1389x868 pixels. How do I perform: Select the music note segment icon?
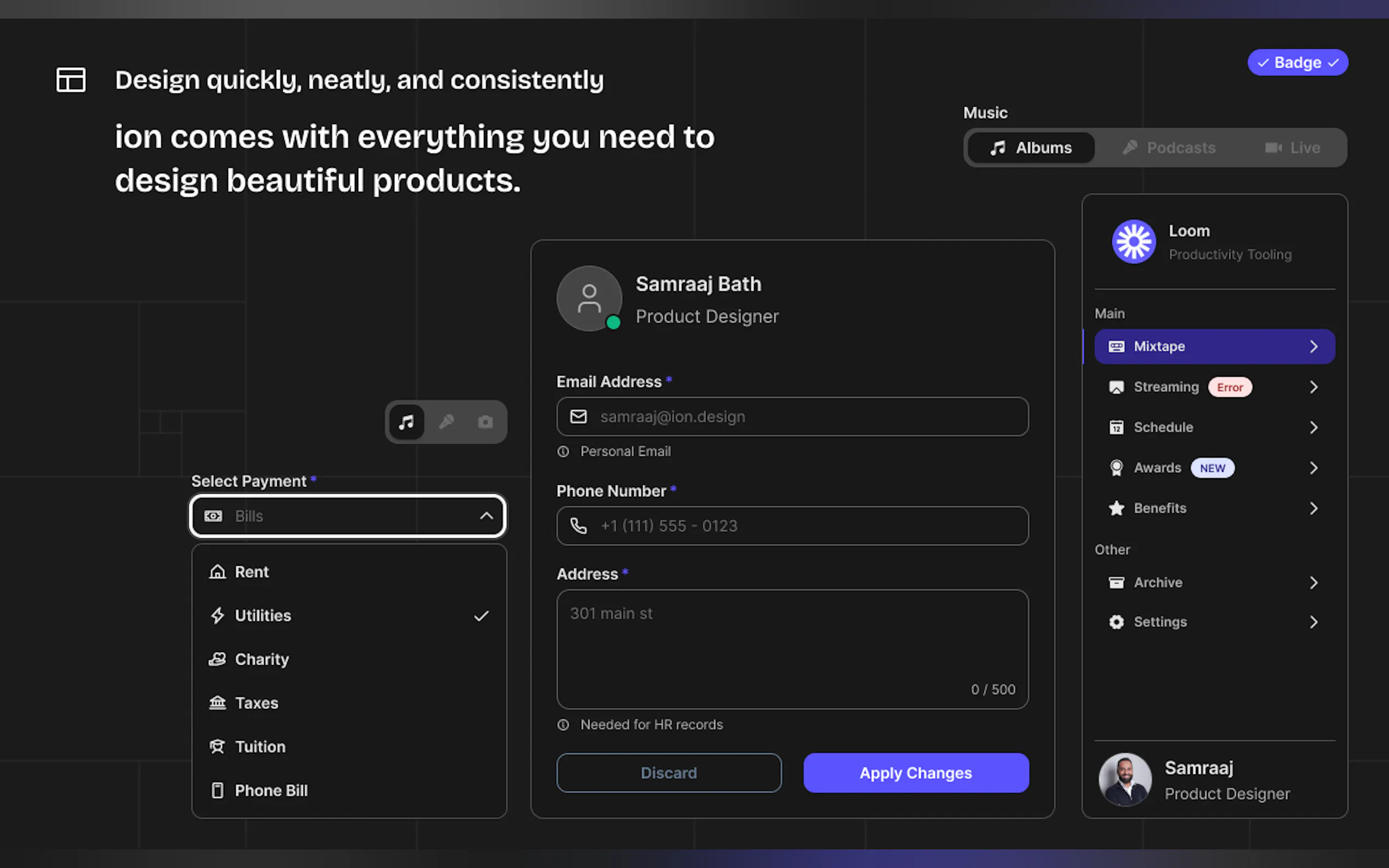(406, 422)
